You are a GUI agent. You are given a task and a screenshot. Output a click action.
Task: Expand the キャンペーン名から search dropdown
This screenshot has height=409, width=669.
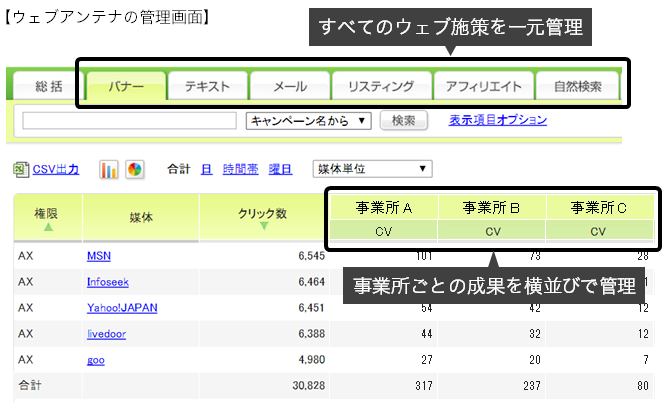tap(309, 121)
